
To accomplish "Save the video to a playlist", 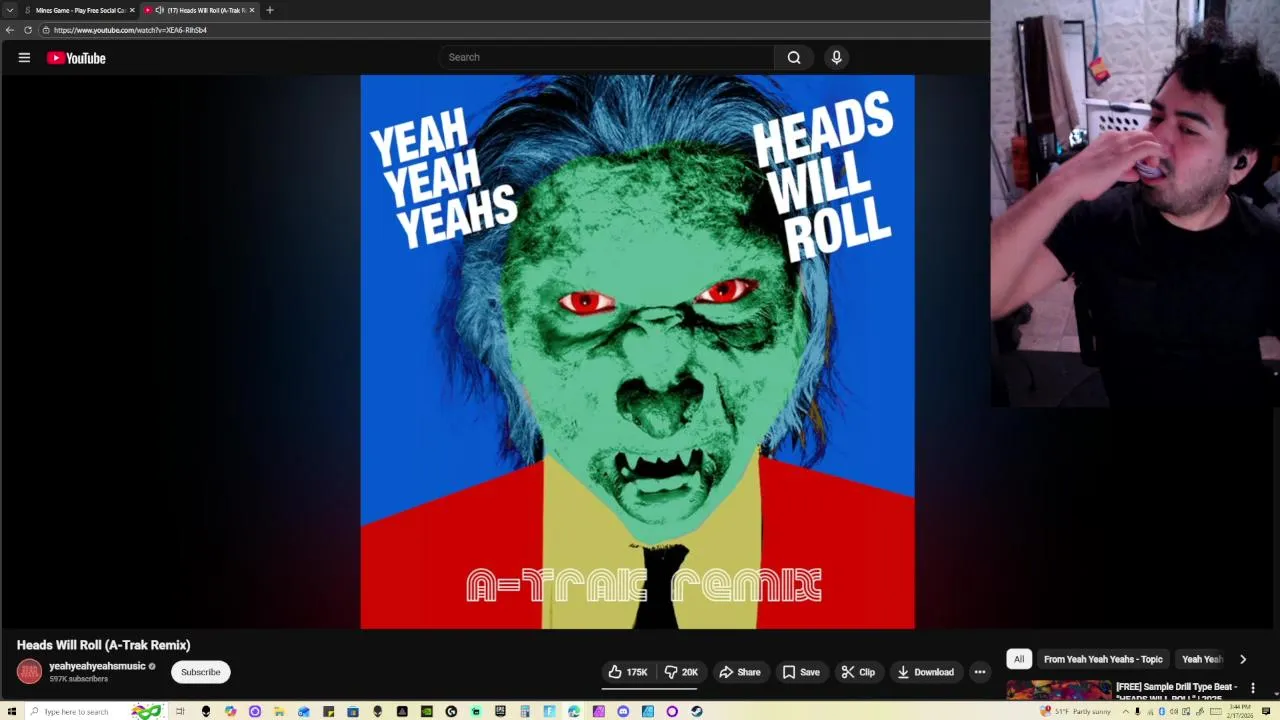I will (x=801, y=672).
